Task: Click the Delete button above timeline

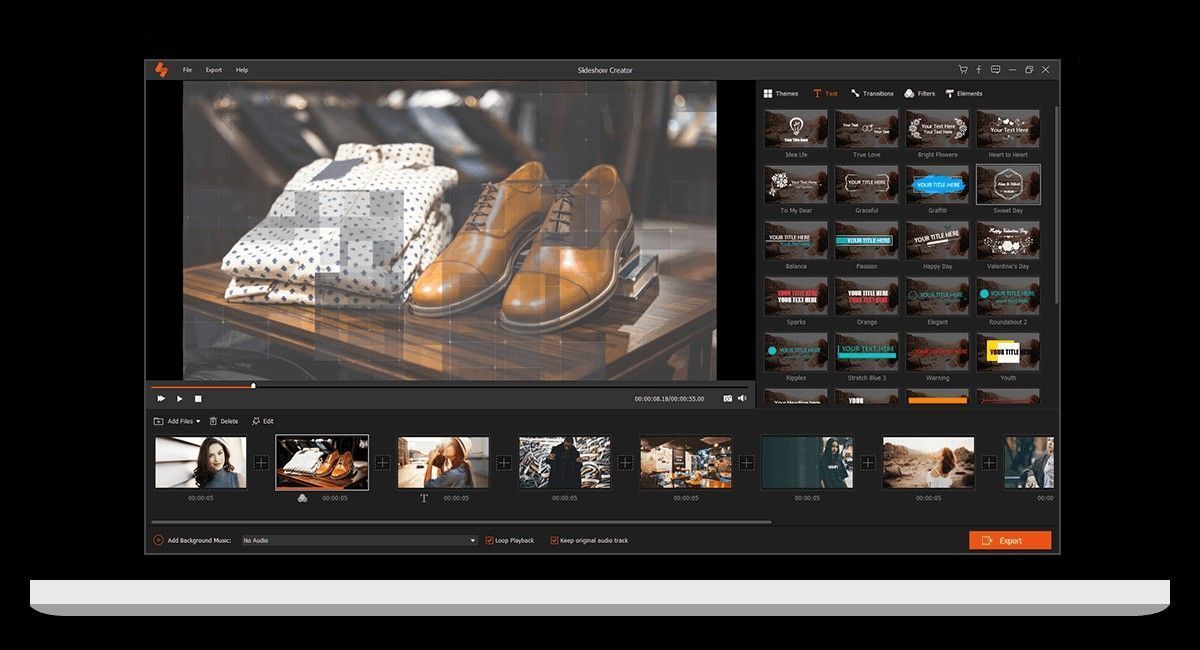Action: tap(224, 421)
